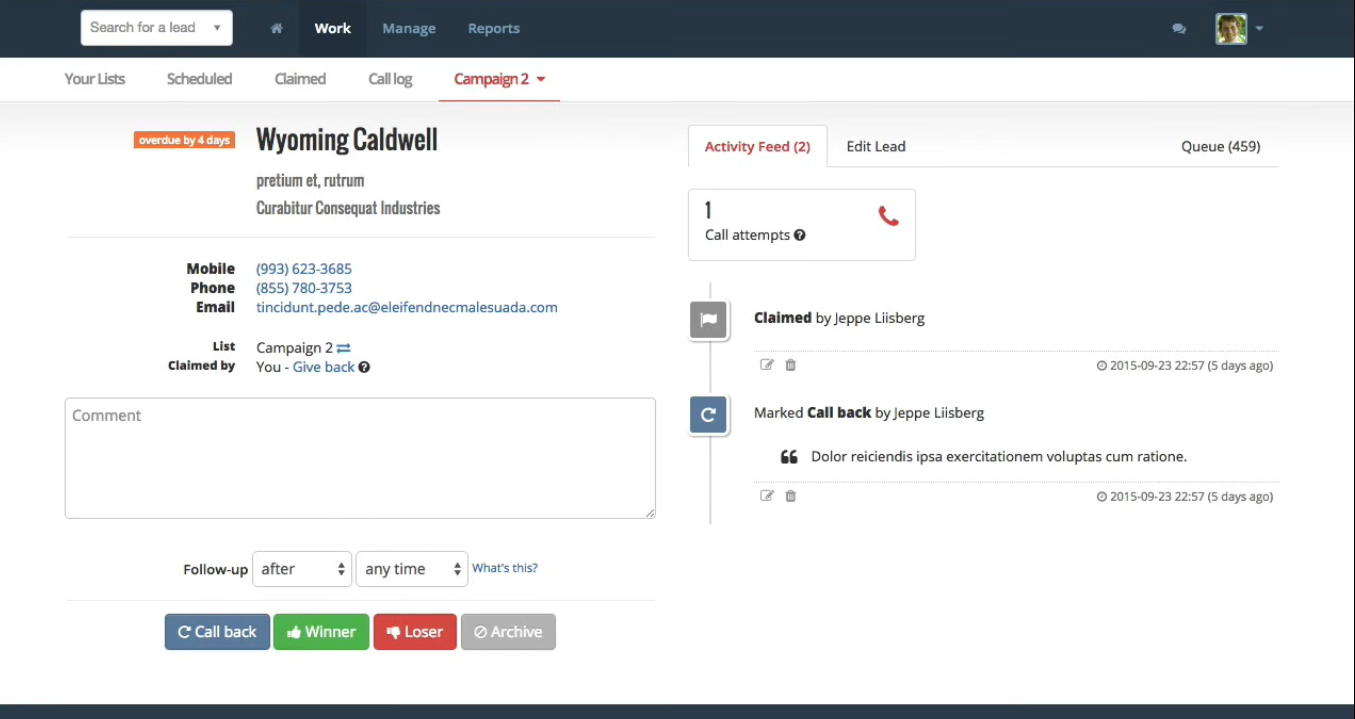1355x719 pixels.
Task: Switch to Scheduled tab
Action: coord(200,79)
